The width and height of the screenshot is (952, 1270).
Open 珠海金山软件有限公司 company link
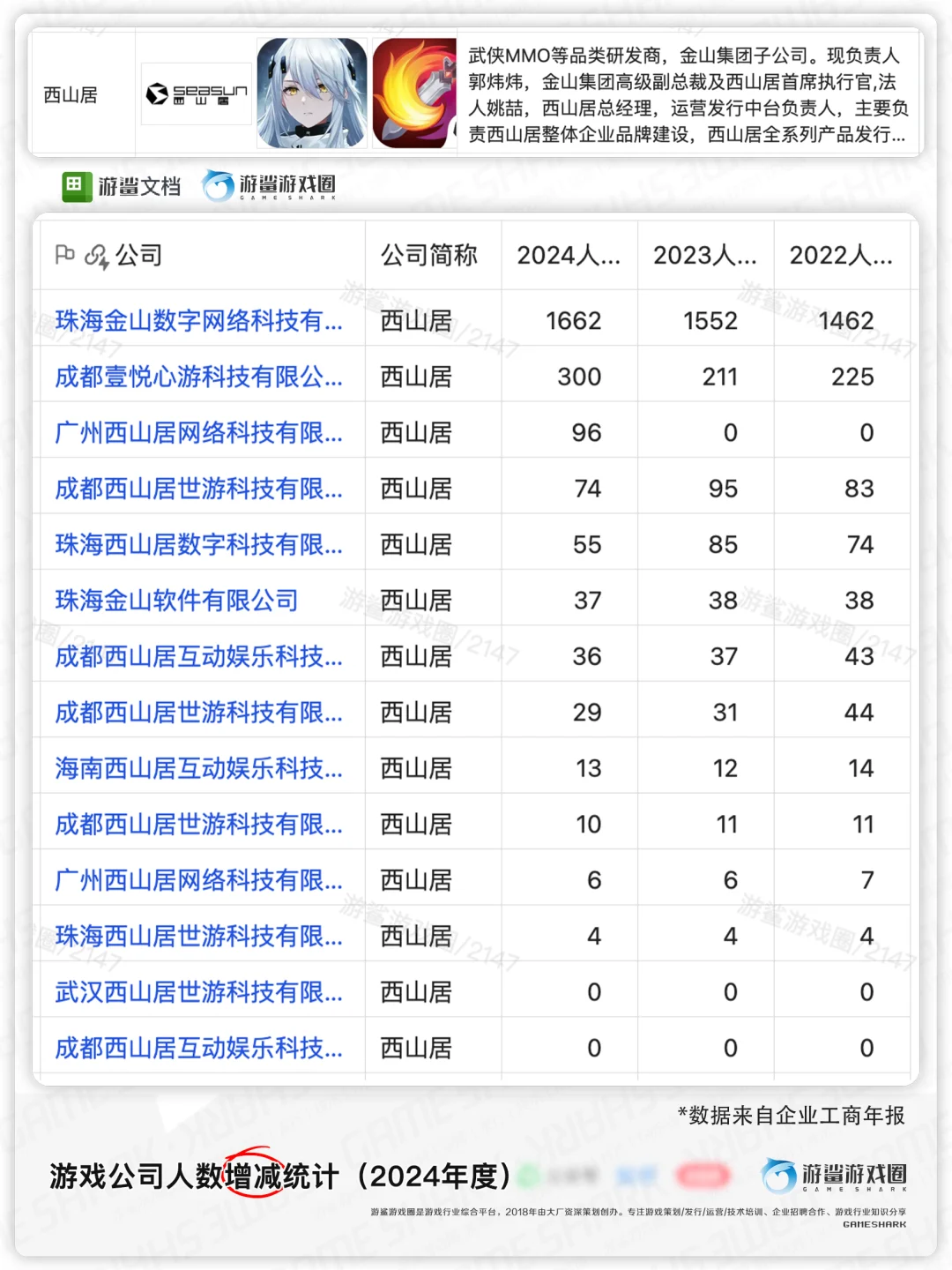[176, 601]
